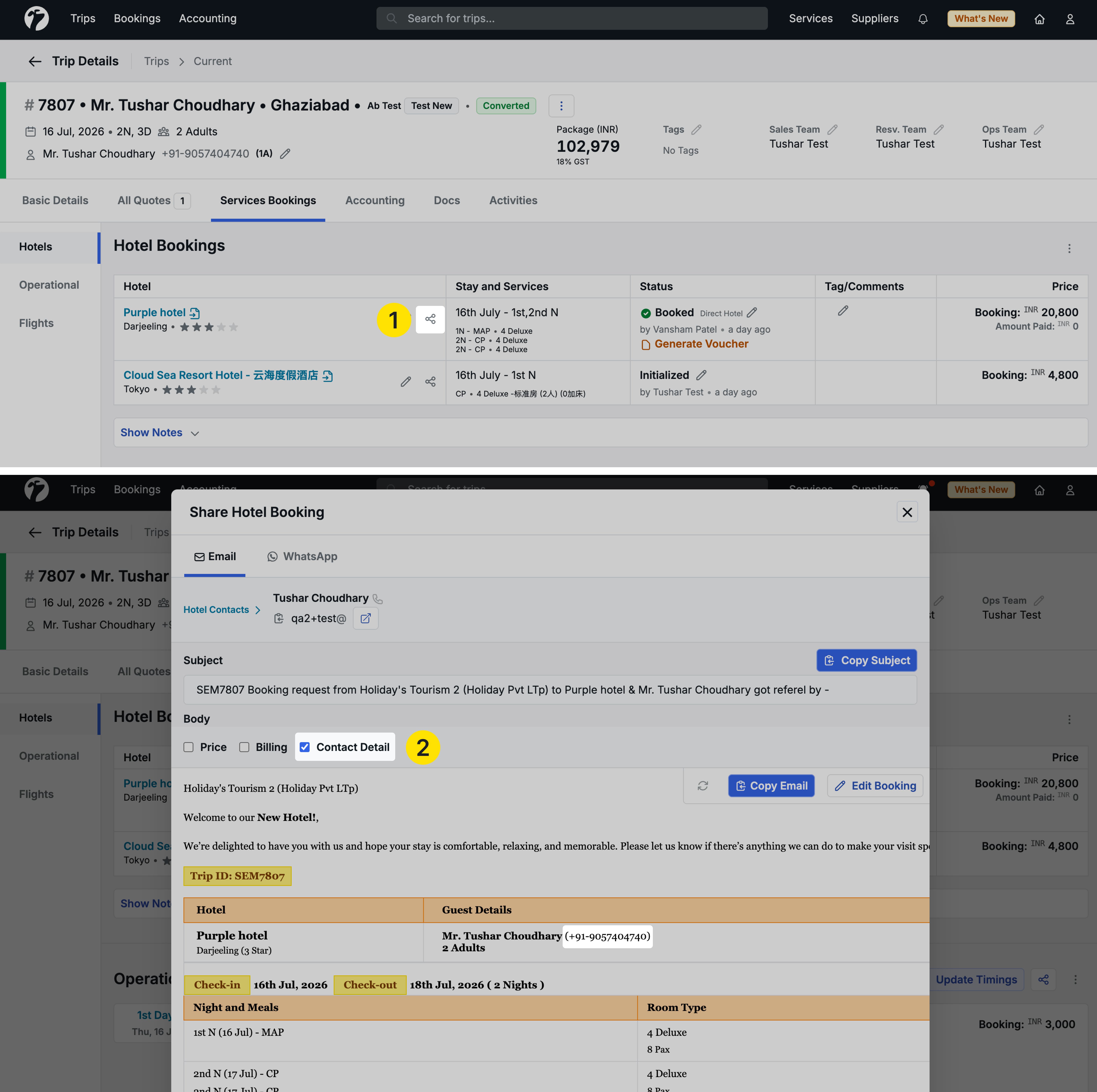The image size is (1097, 1092).
Task: Click the highlighted phone number (+91-9057404740)
Action: (608, 936)
